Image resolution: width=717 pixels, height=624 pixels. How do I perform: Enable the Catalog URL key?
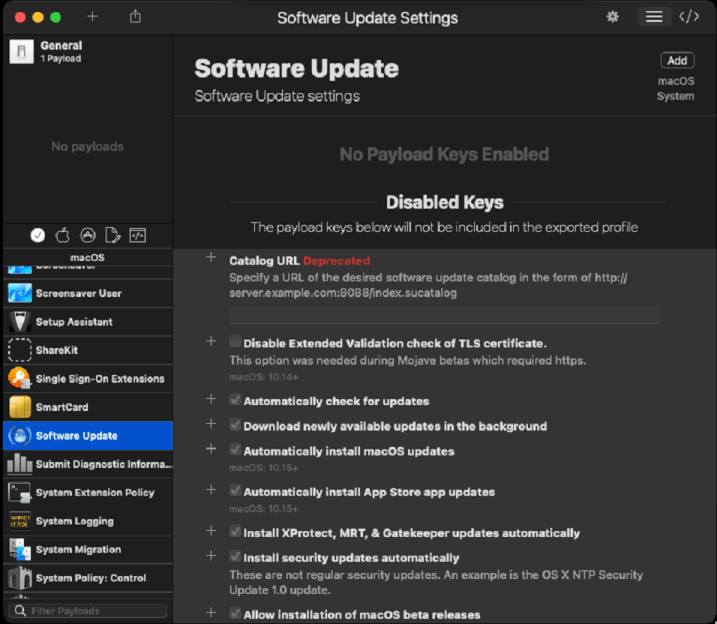click(211, 257)
